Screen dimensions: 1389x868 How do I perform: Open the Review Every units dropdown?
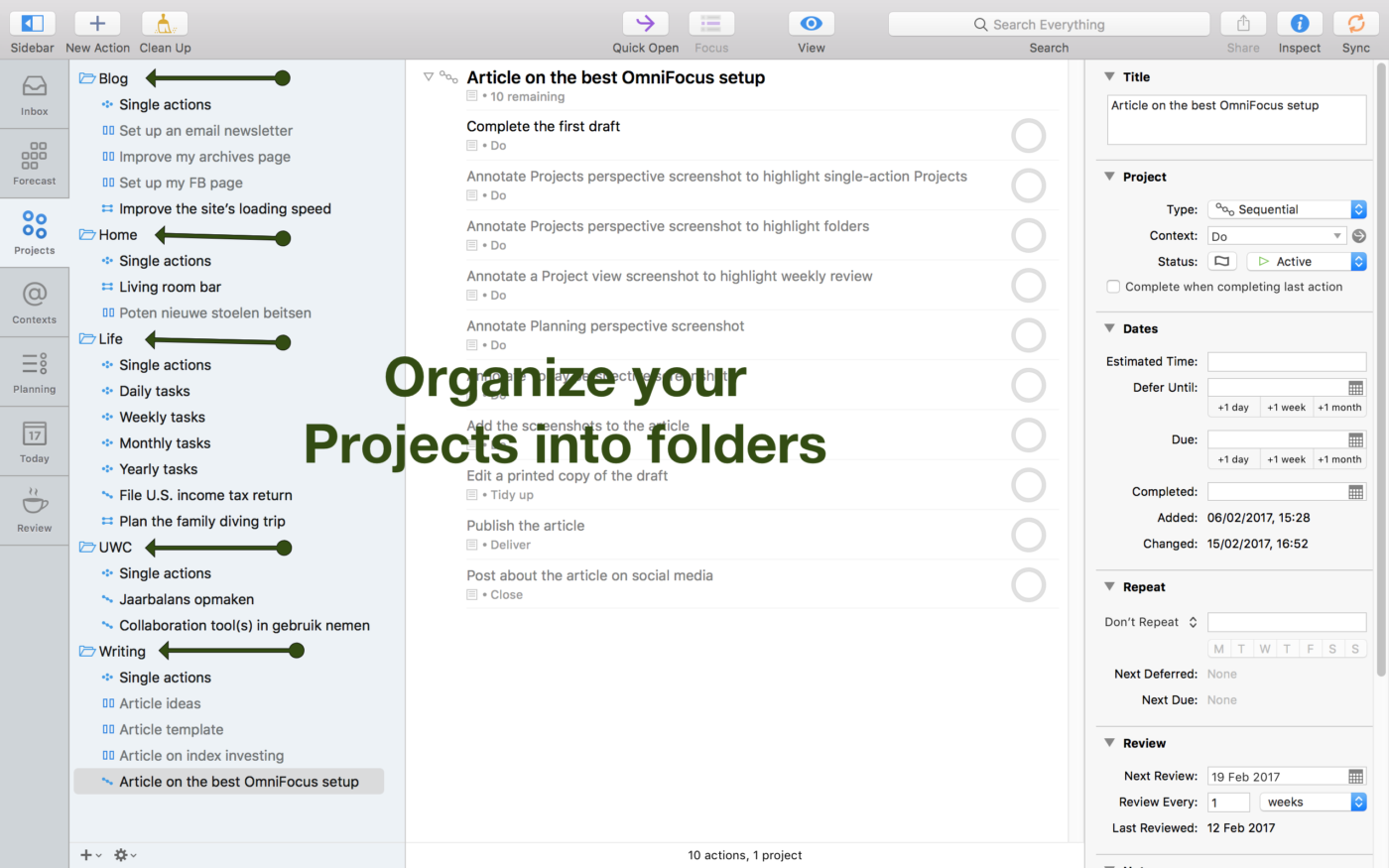1314,803
